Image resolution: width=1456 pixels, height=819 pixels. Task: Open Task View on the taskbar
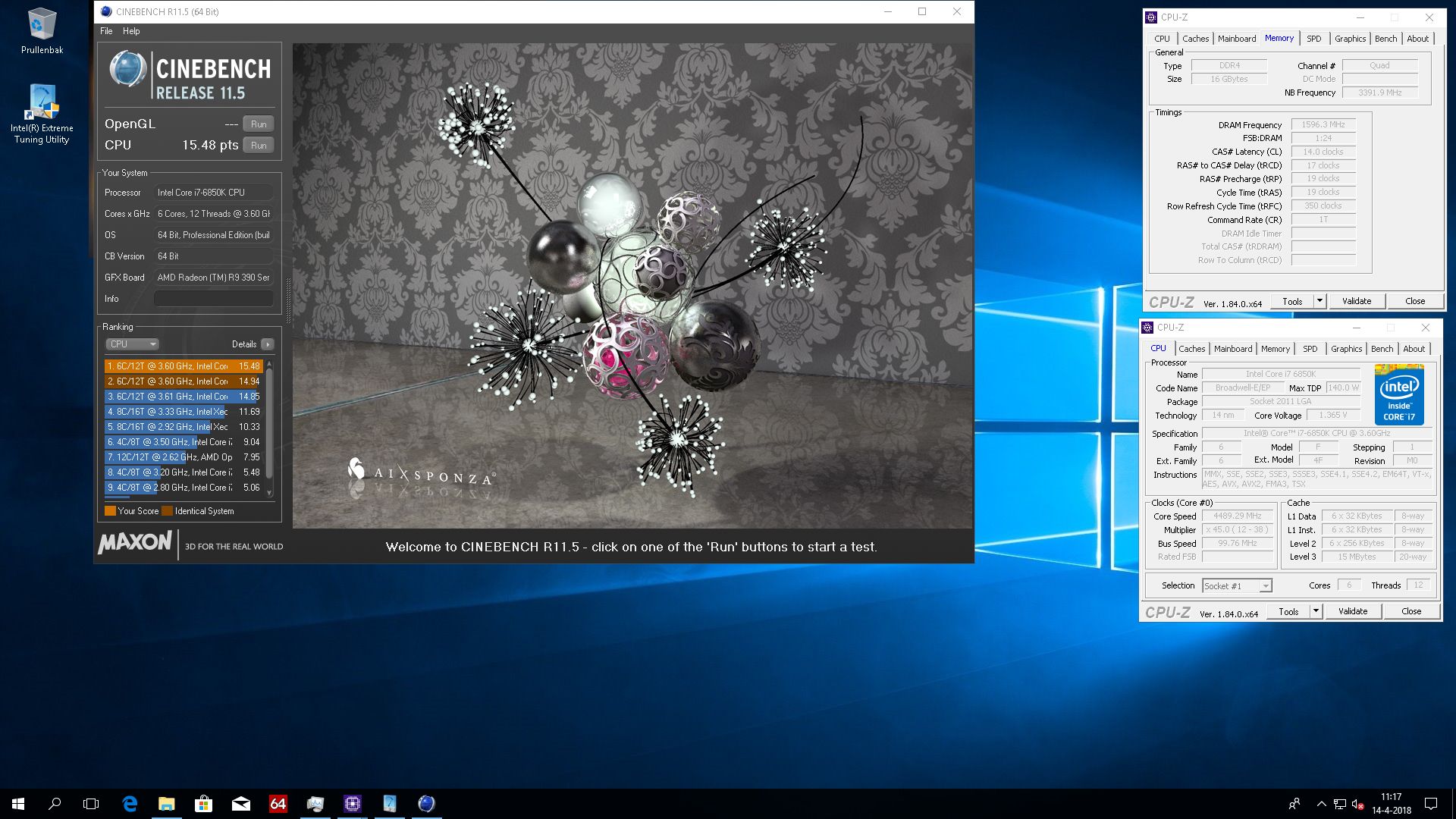[x=91, y=804]
